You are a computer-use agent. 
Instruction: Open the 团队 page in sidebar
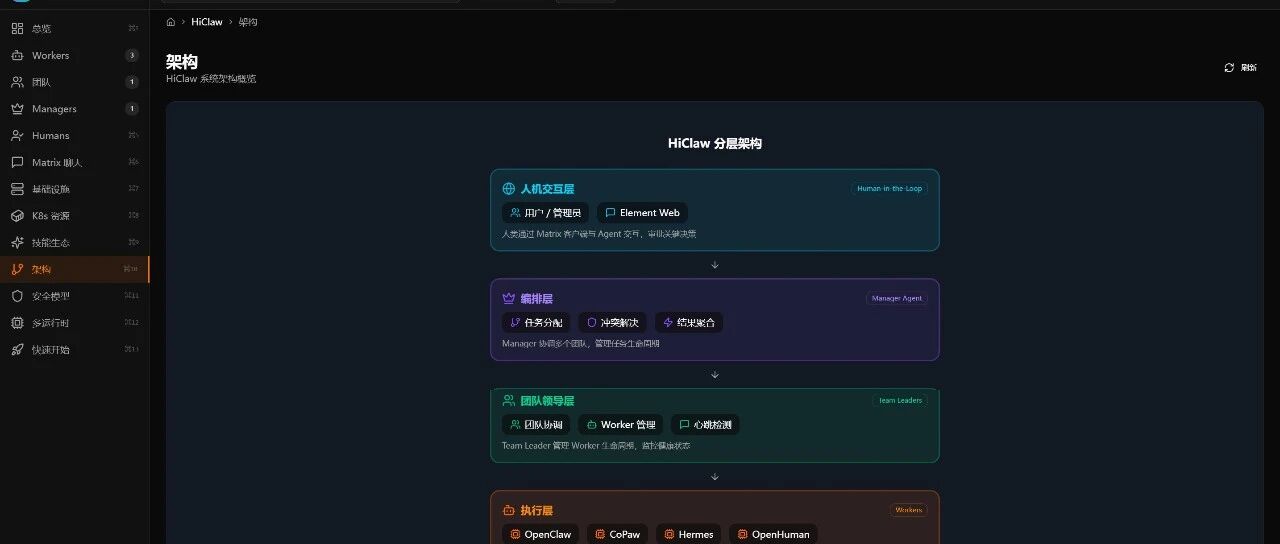pyautogui.click(x=75, y=82)
